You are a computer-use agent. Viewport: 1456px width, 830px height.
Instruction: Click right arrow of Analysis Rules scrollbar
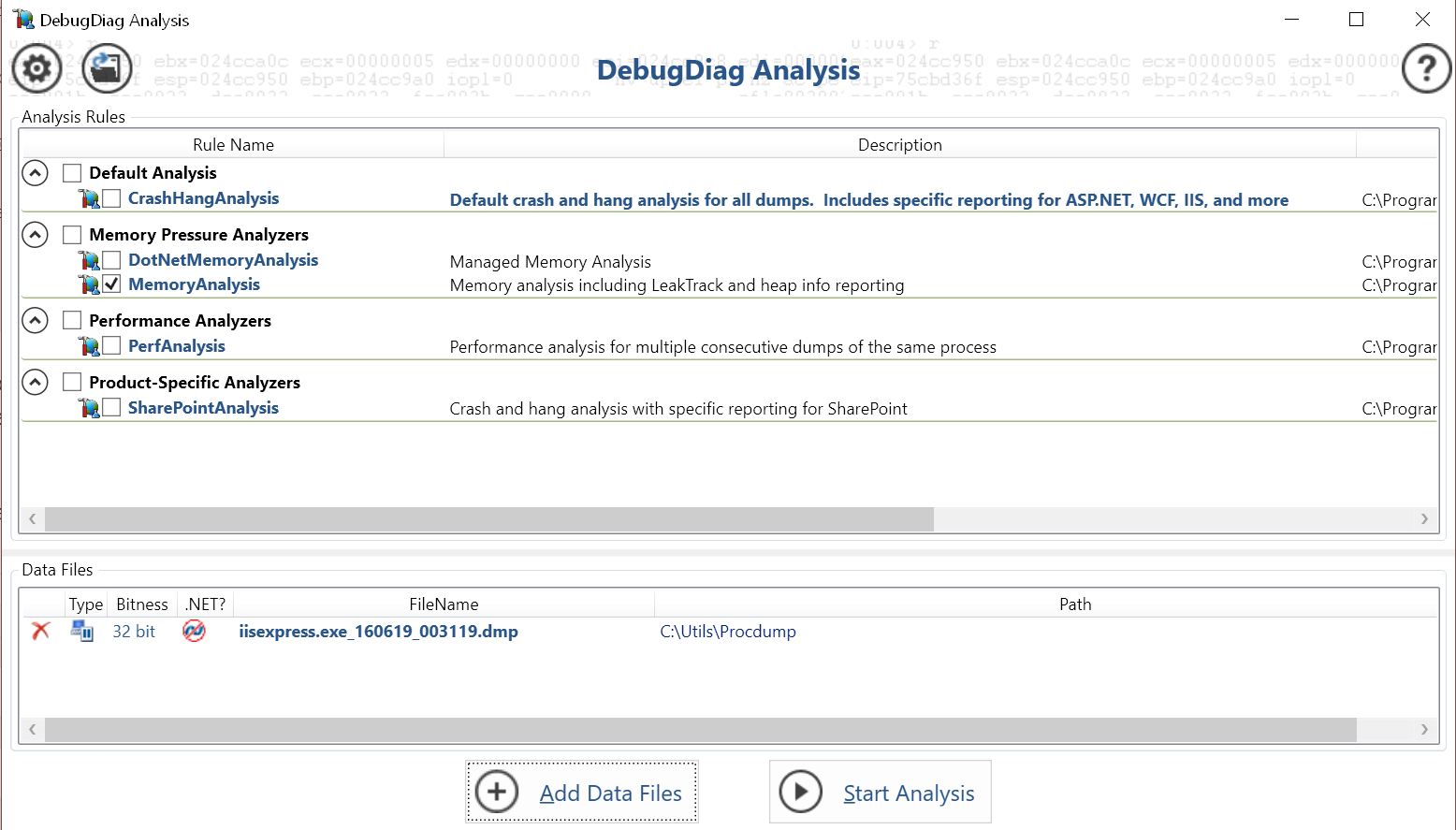(1424, 519)
